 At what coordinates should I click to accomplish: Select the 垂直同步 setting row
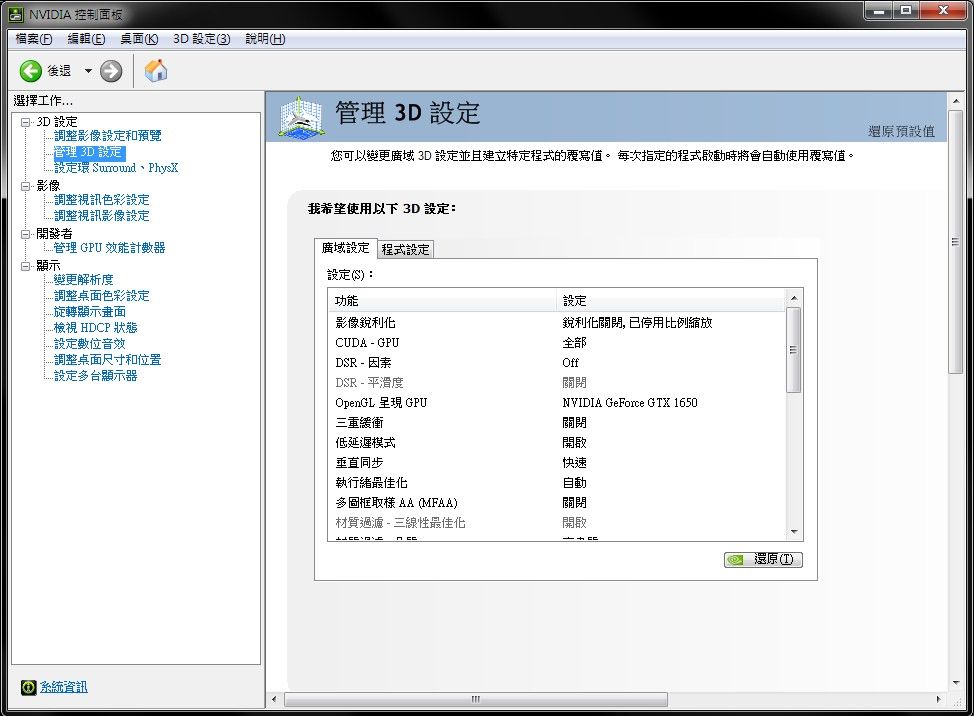556,463
